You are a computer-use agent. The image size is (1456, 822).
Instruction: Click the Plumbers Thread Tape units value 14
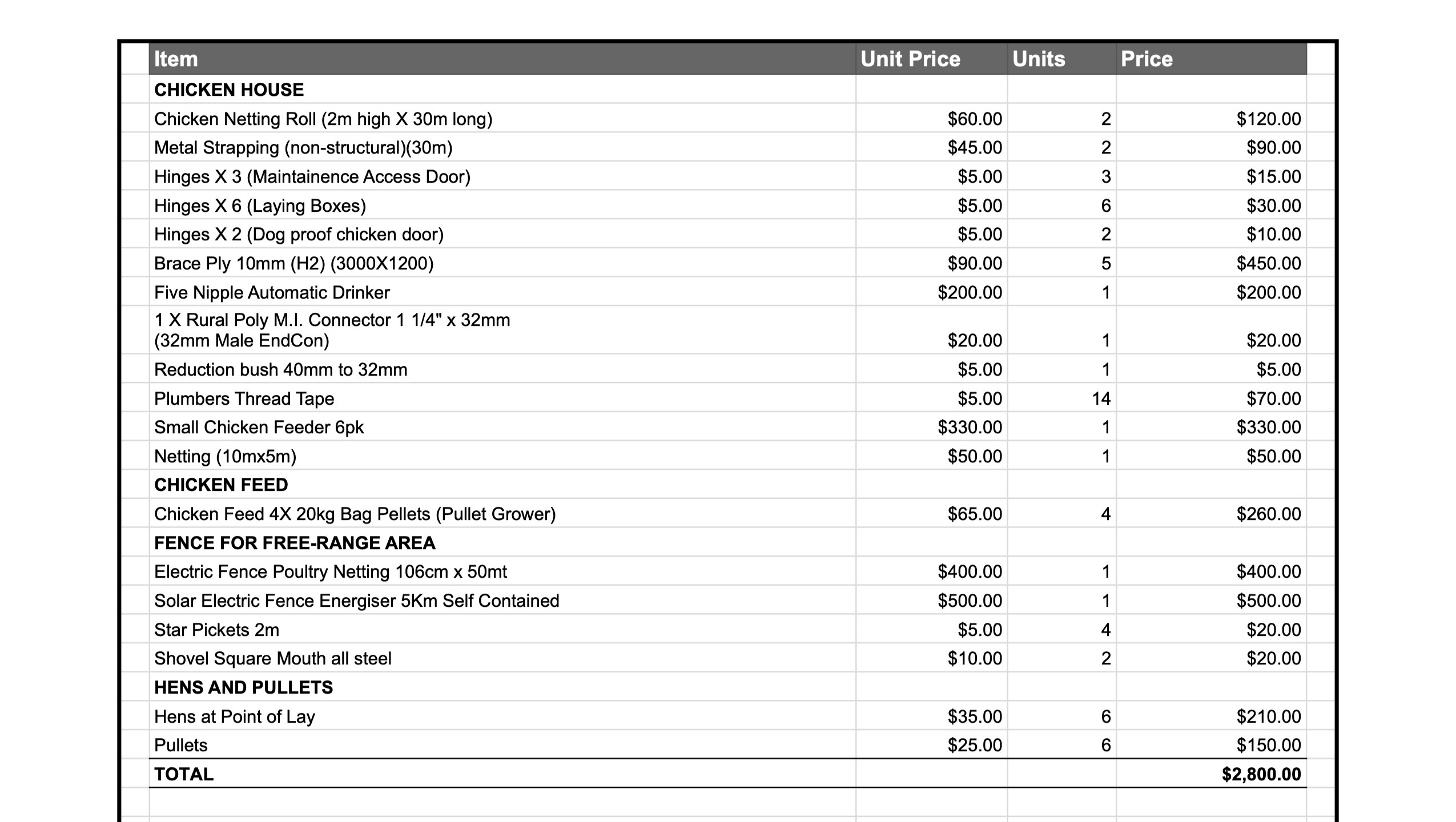(1101, 398)
